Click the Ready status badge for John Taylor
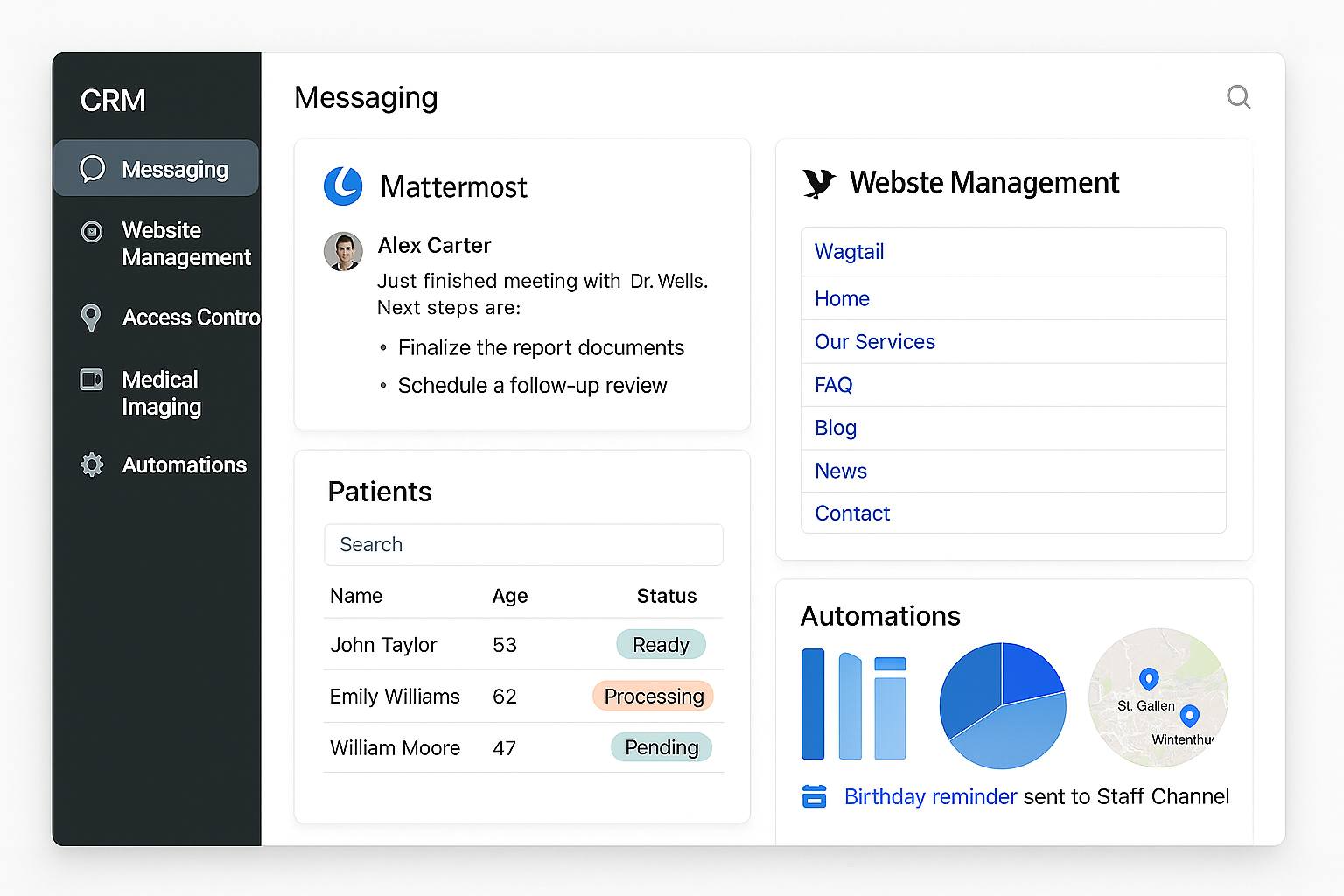 click(x=661, y=645)
